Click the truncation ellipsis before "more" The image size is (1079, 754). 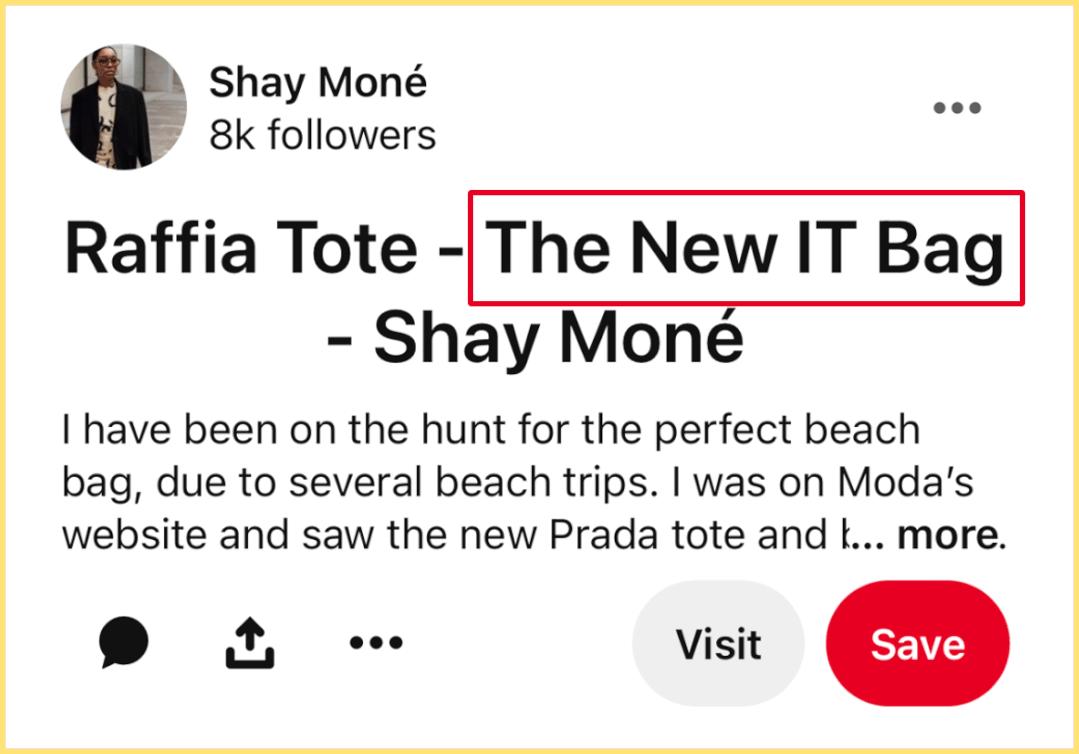pos(865,538)
